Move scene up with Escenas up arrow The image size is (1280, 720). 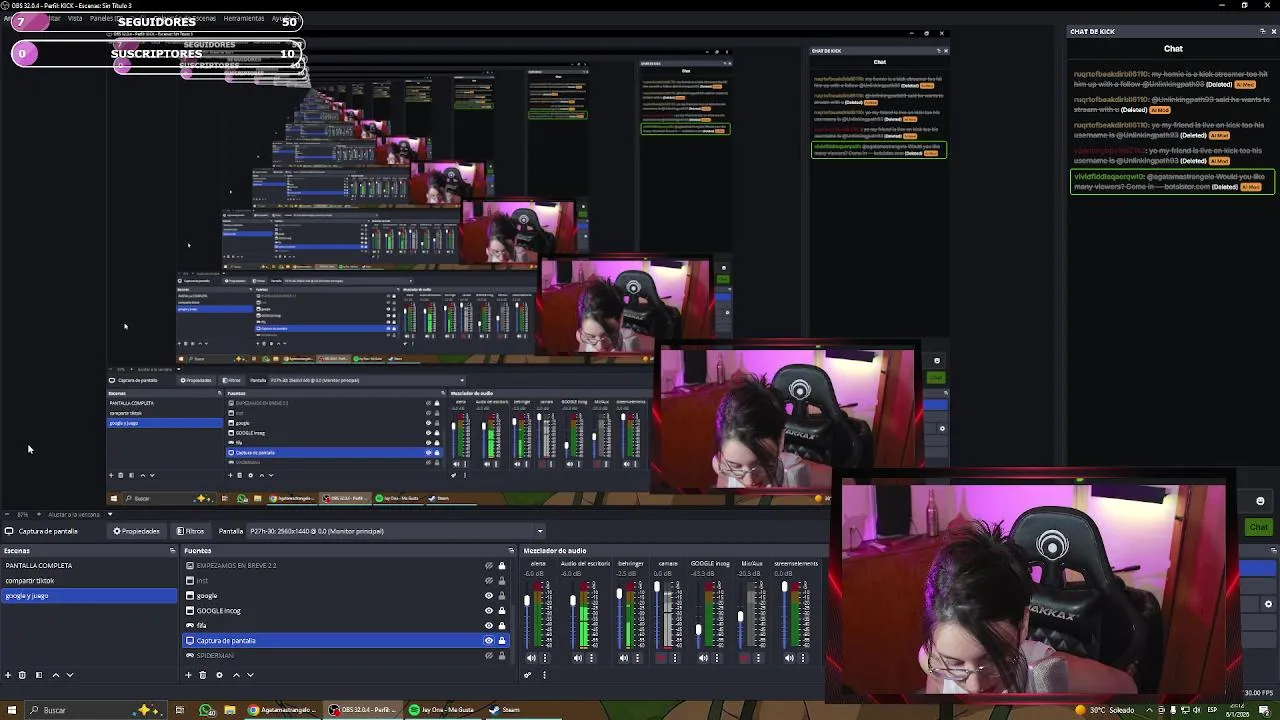(x=55, y=675)
